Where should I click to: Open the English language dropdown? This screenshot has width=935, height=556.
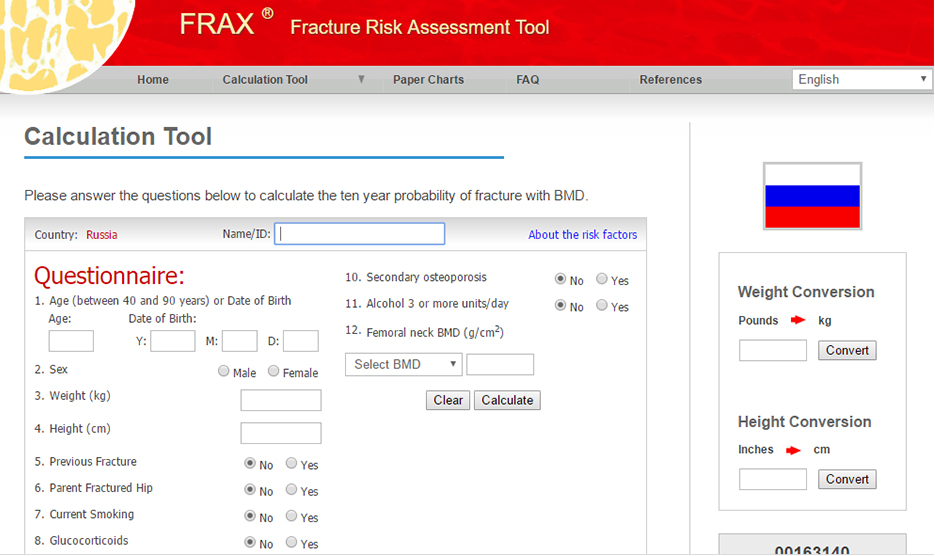pyautogui.click(x=862, y=79)
